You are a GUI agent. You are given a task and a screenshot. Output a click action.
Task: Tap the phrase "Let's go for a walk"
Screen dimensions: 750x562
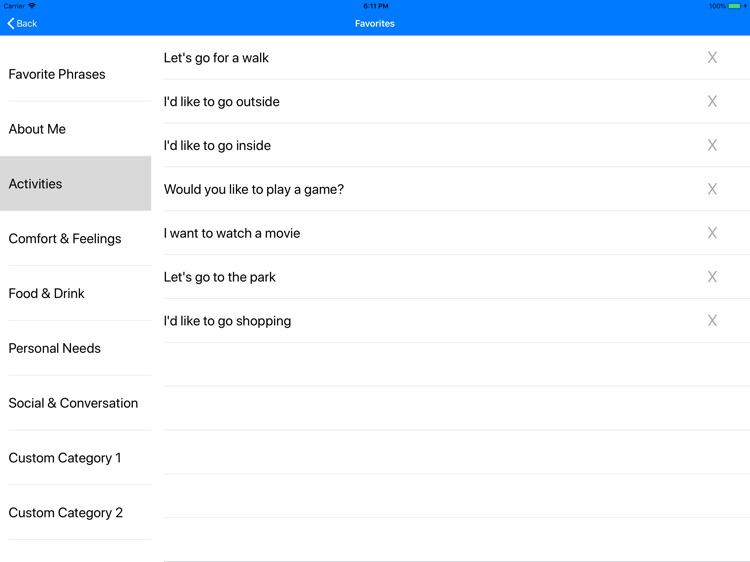pyautogui.click(x=216, y=58)
